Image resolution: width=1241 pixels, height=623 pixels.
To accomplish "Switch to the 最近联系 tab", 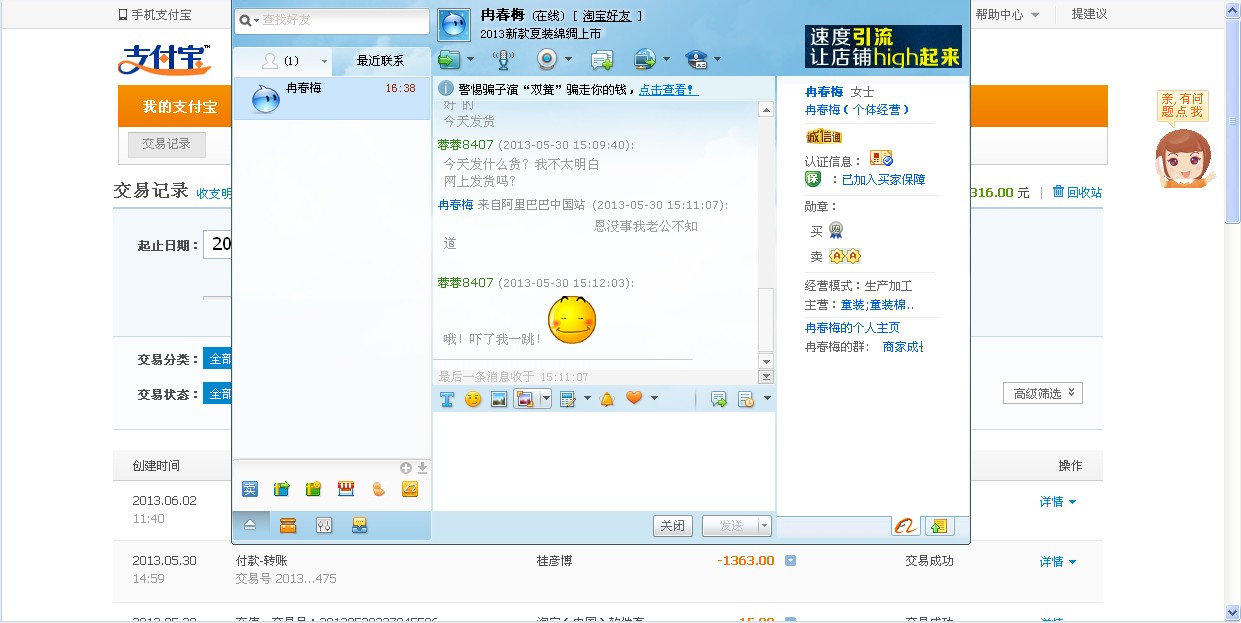I will tap(381, 61).
